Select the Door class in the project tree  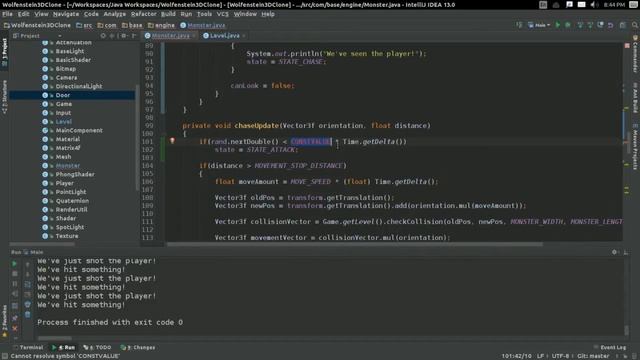pos(63,95)
